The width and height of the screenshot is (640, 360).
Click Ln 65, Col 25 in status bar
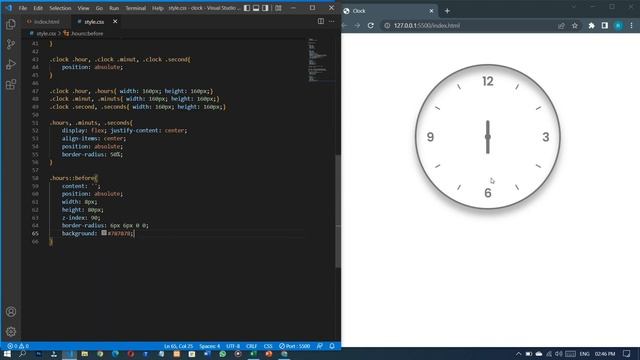coord(178,346)
